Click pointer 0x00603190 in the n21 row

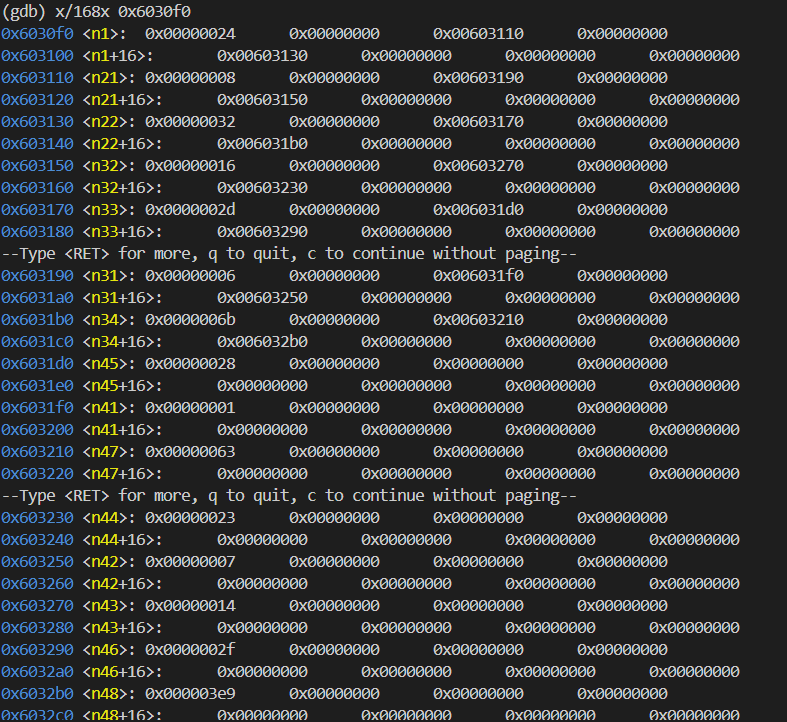coord(478,78)
